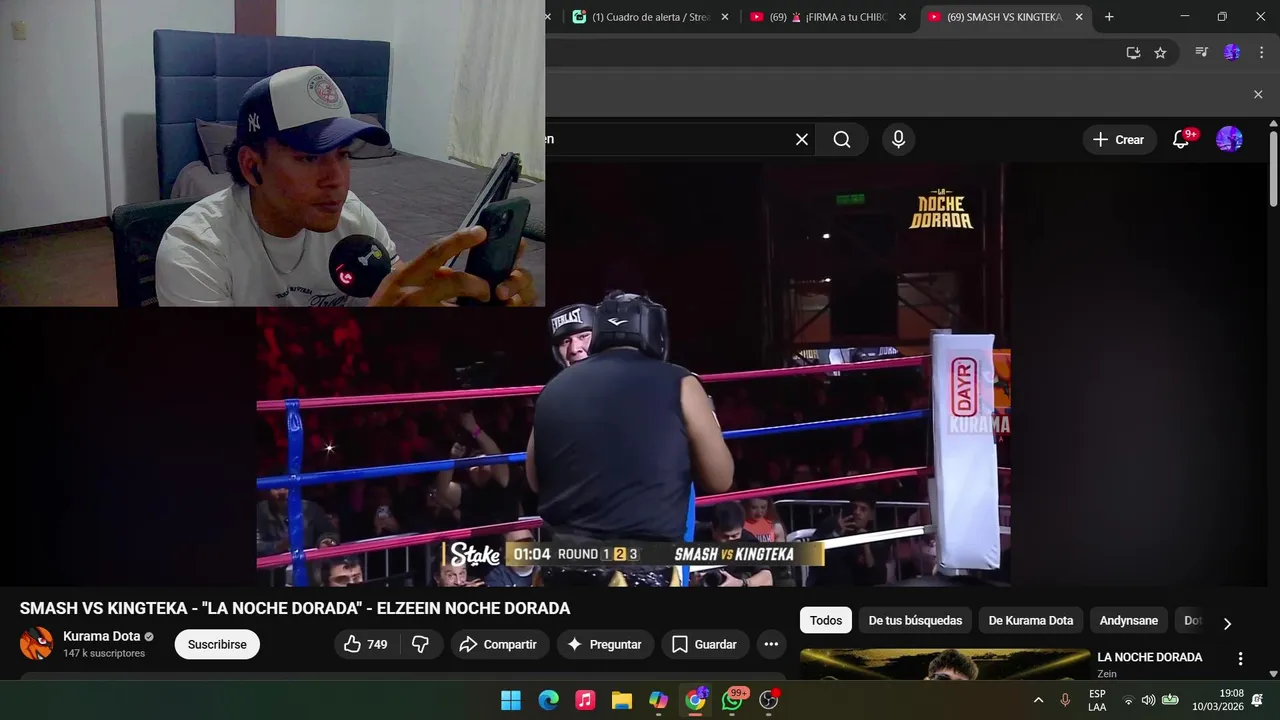Select the De tus búsquedas chip
Screen dimensions: 1280x720
[915, 621]
